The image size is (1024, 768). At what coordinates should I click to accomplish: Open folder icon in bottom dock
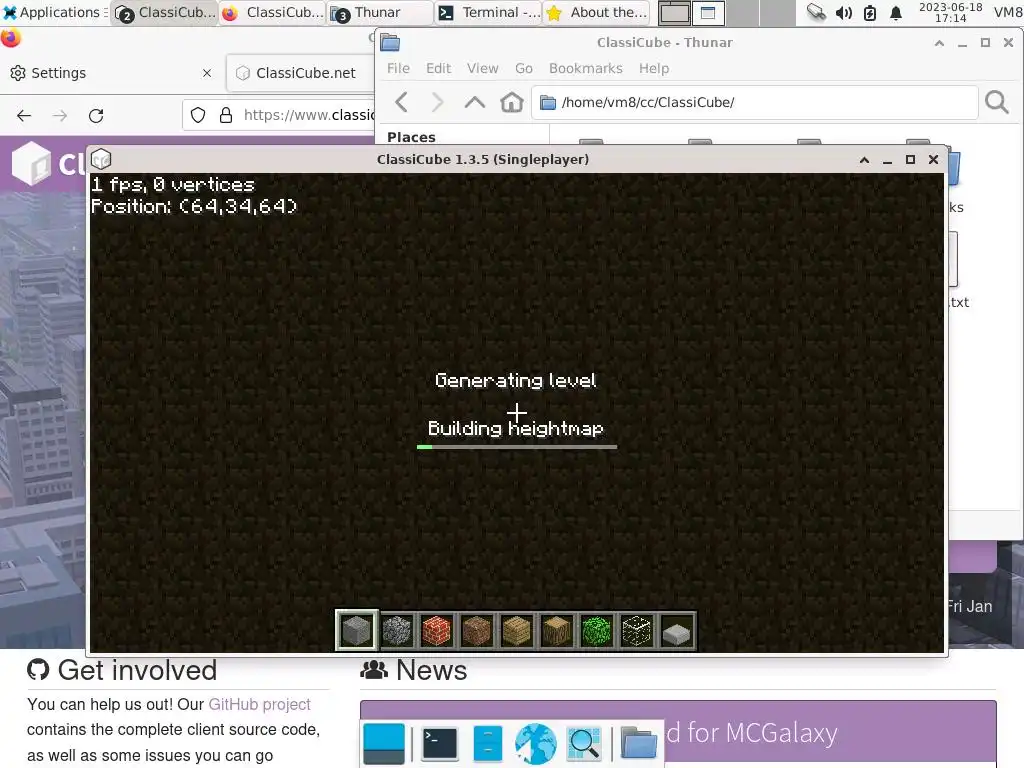[x=638, y=743]
